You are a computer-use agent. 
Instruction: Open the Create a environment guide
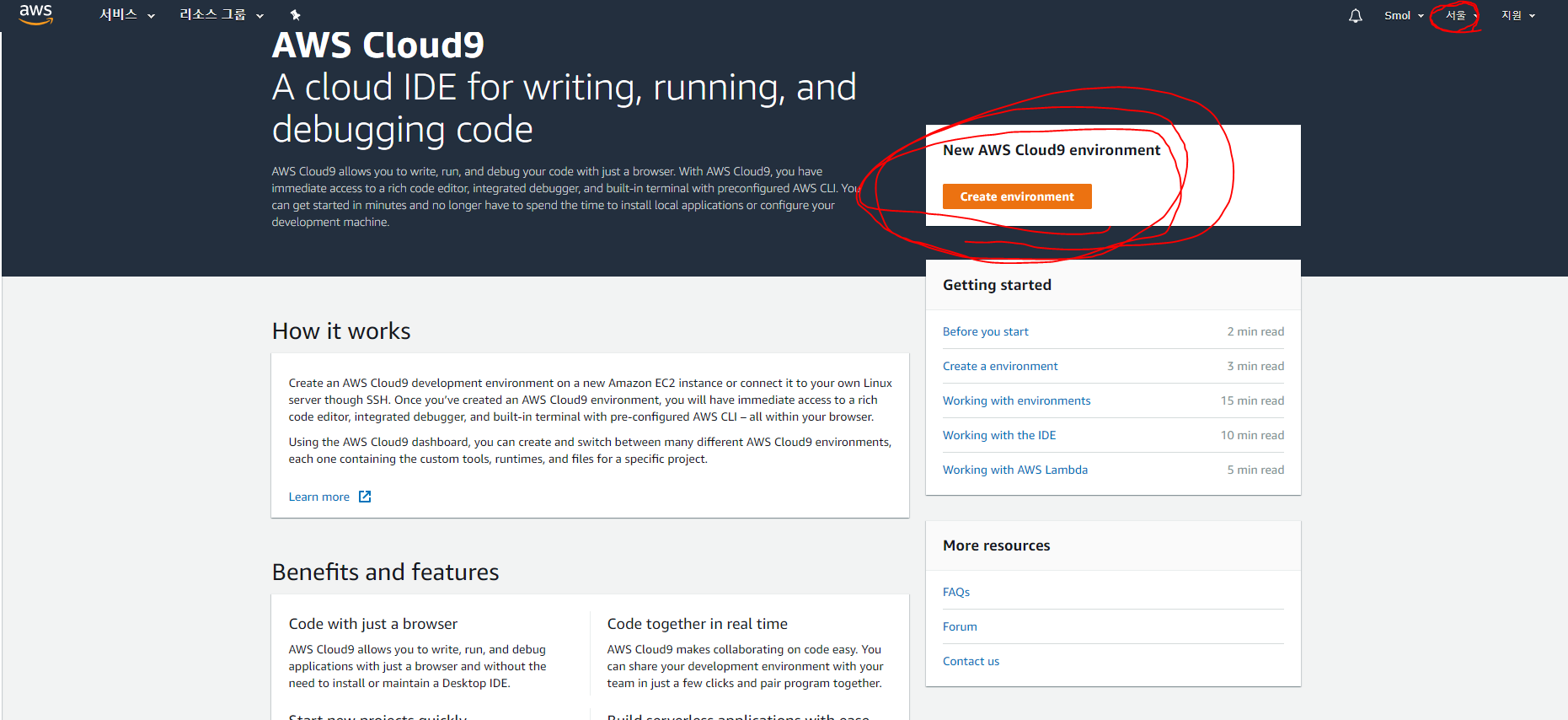(1000, 366)
